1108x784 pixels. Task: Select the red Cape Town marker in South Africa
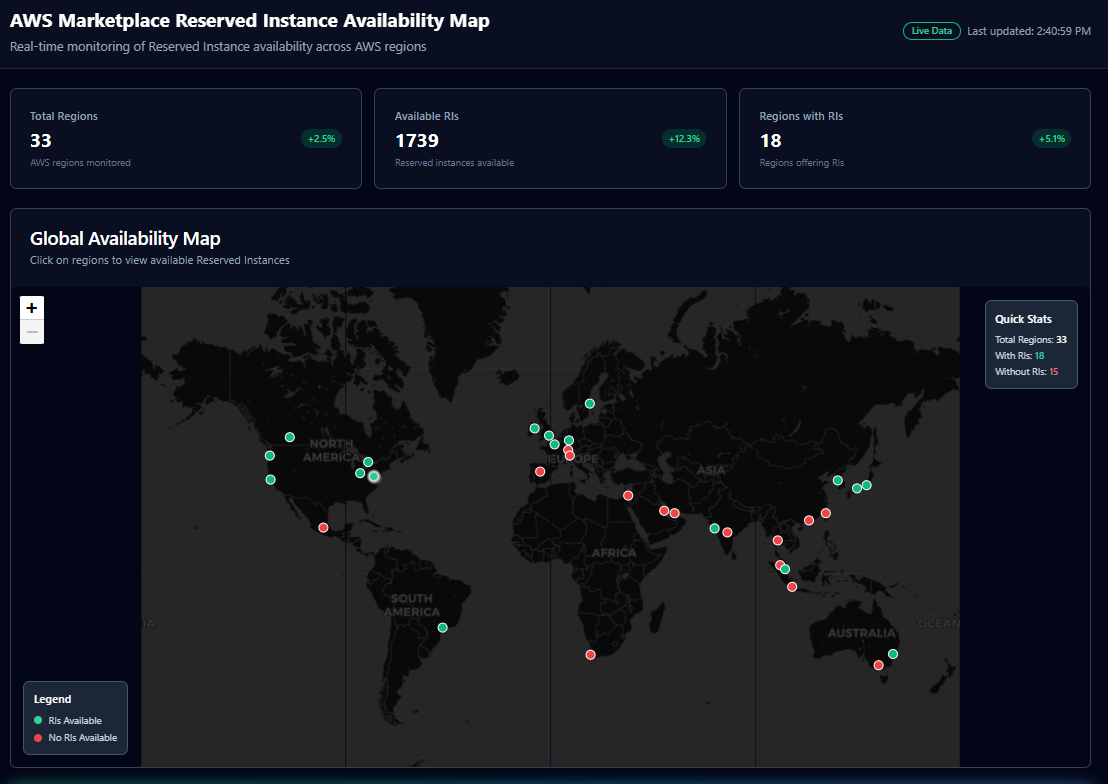pos(591,655)
